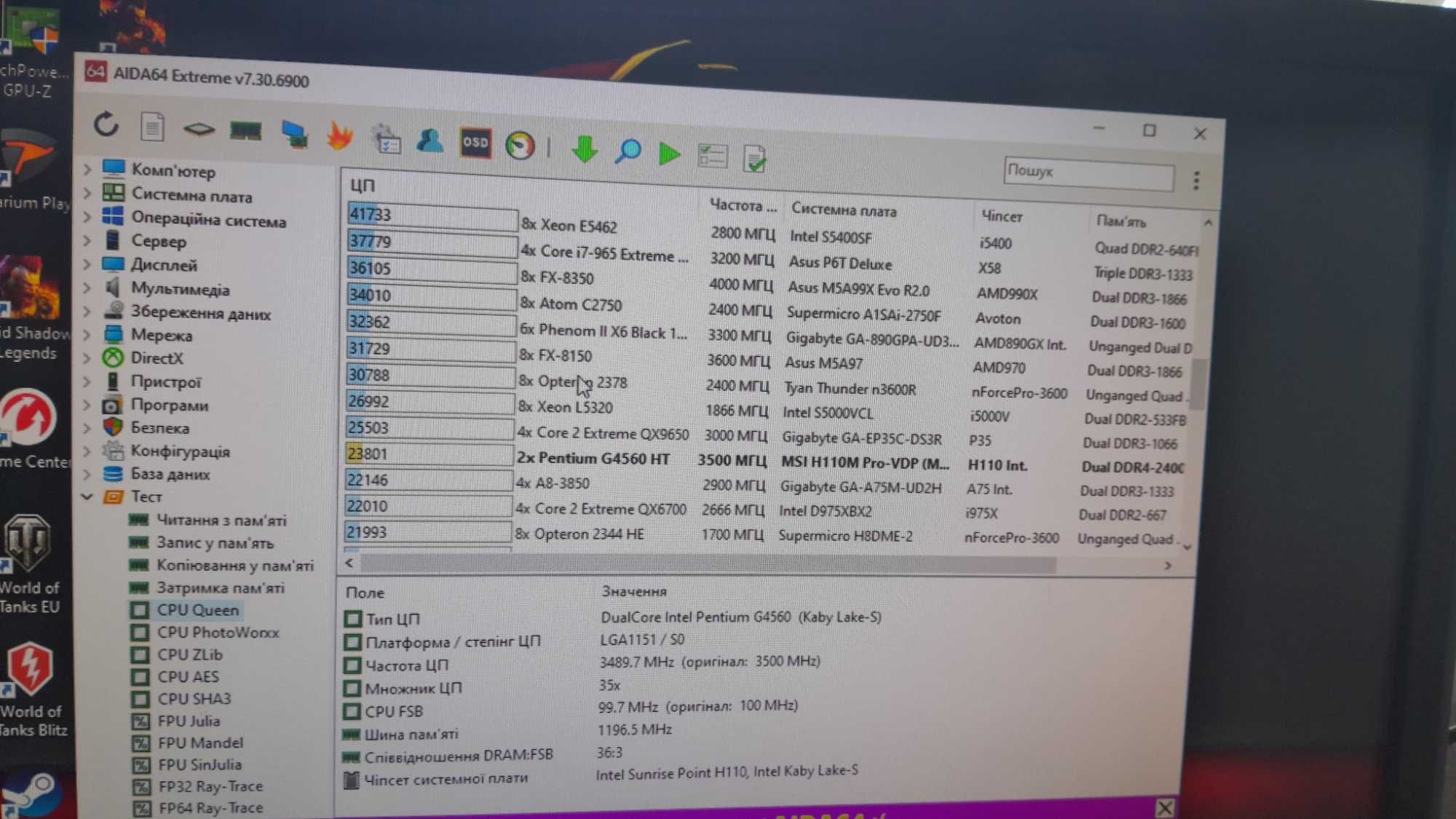Sort by the Чипсет column header
Screen dimensions: 1456x819
[x=1002, y=216]
